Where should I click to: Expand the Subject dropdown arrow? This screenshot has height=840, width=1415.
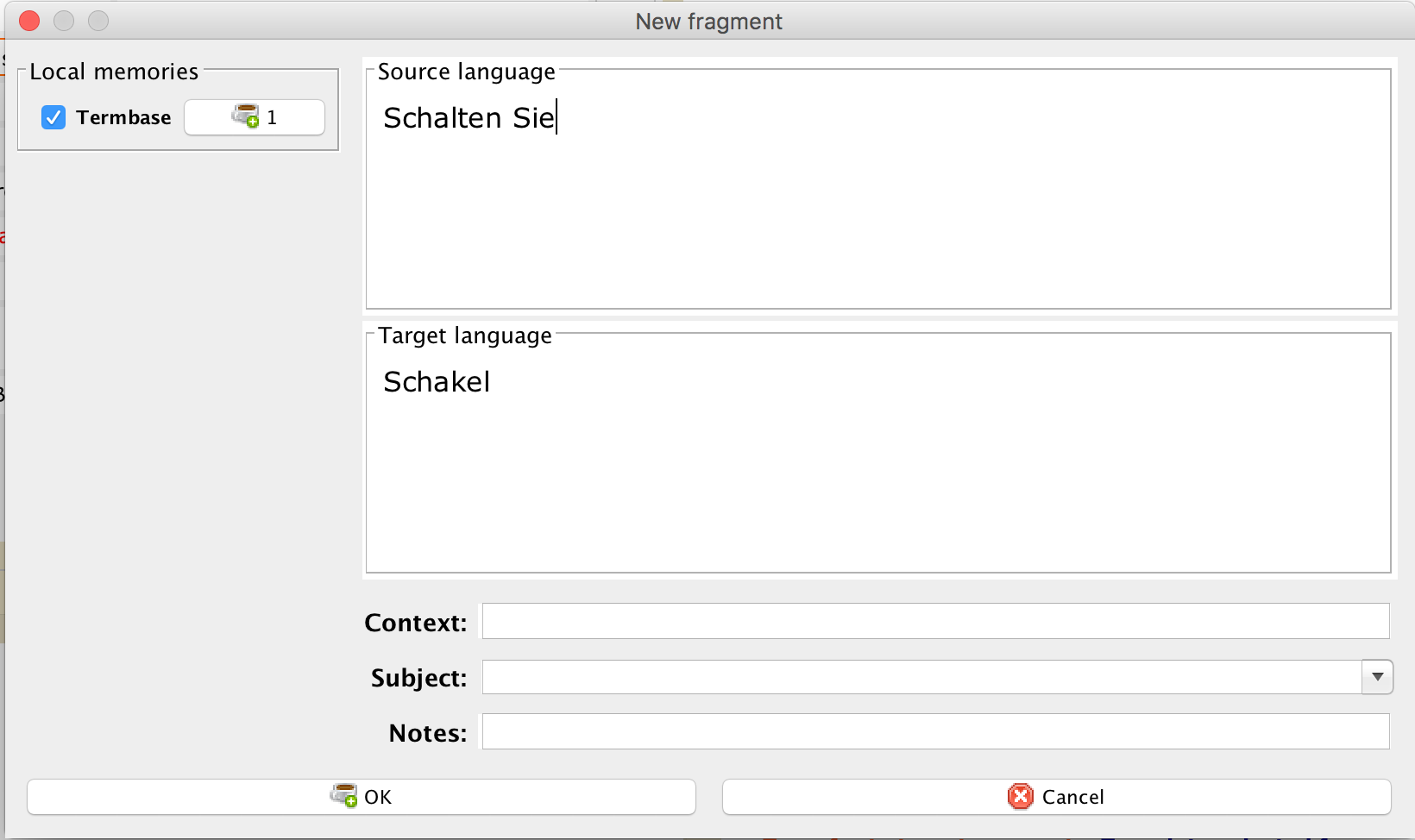(x=1377, y=677)
